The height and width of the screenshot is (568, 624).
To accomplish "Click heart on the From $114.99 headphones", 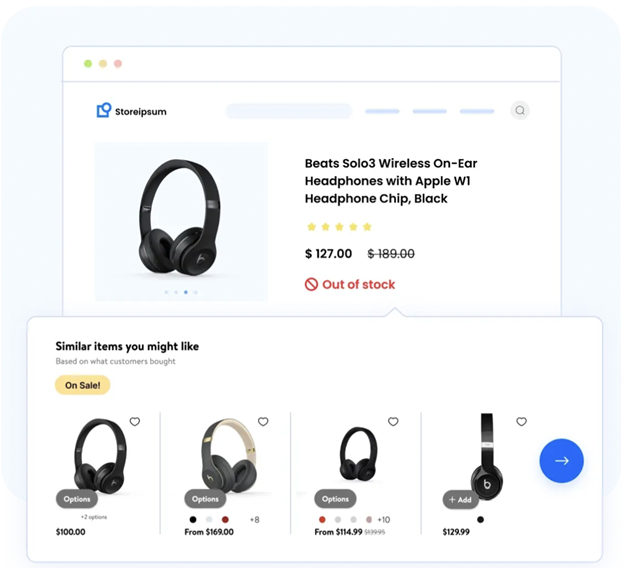I will coord(393,422).
